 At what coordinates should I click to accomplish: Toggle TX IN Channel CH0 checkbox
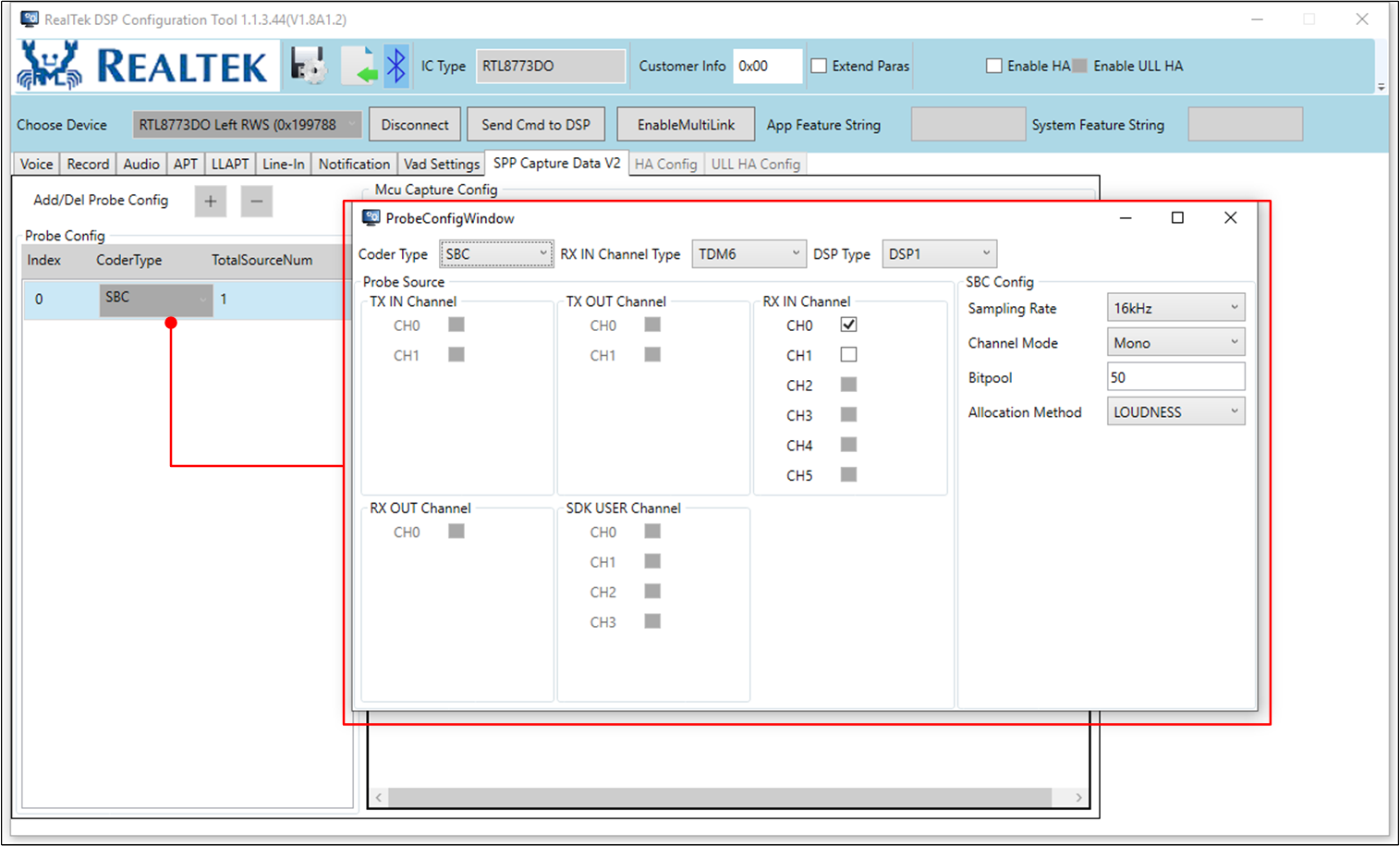tap(457, 325)
